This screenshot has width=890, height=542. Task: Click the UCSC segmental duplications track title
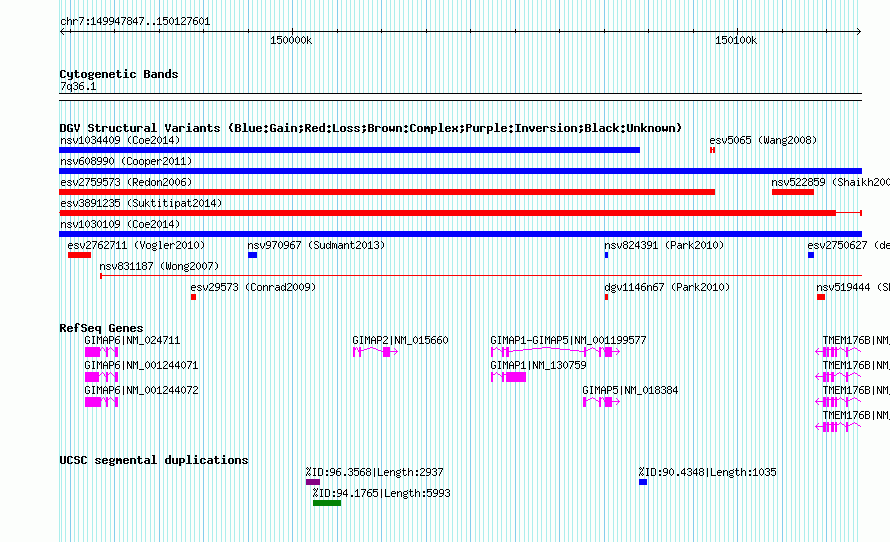[x=154, y=460]
